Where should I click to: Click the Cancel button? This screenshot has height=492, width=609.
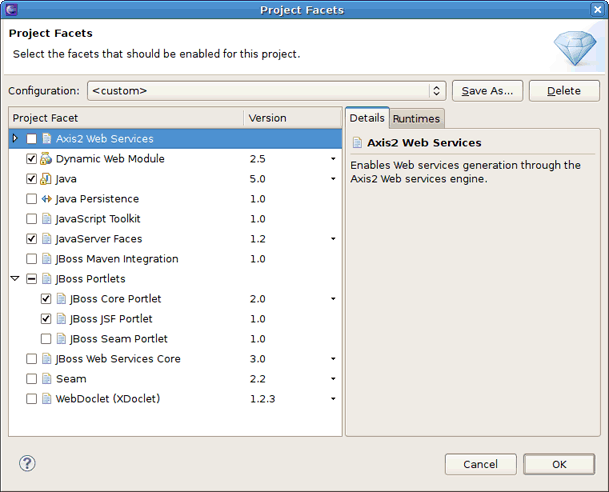tap(480, 464)
